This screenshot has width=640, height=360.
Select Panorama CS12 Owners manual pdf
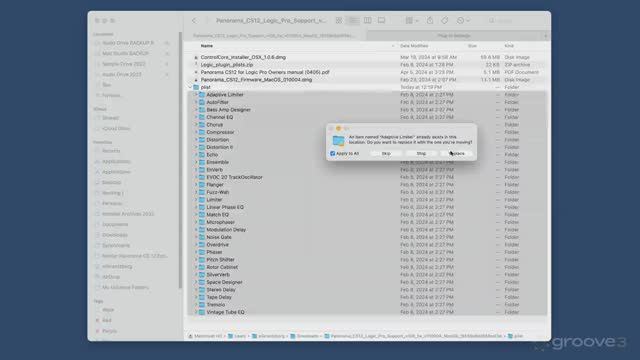pos(265,72)
